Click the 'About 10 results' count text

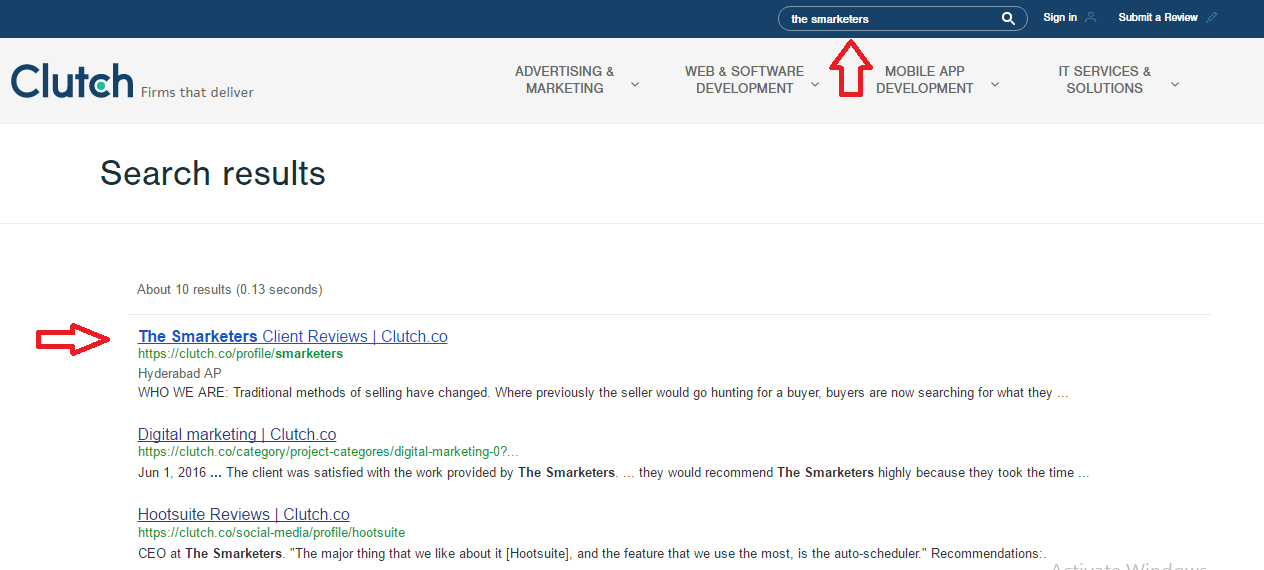[230, 290]
